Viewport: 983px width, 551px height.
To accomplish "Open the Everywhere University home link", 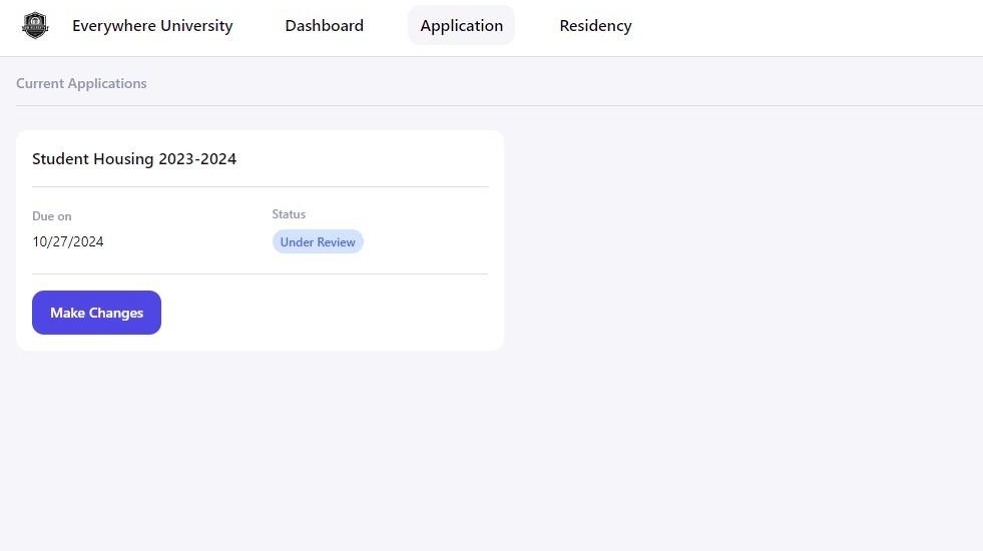I will pos(152,26).
